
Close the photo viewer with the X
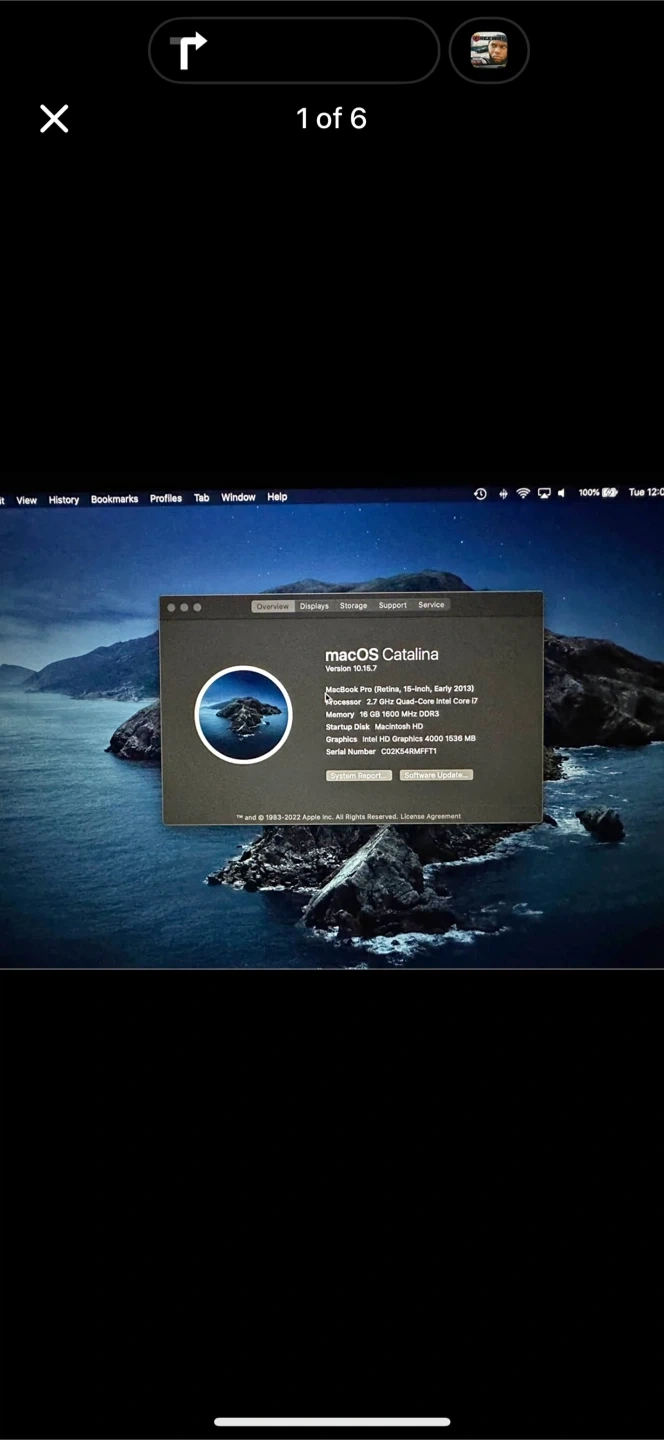click(54, 119)
